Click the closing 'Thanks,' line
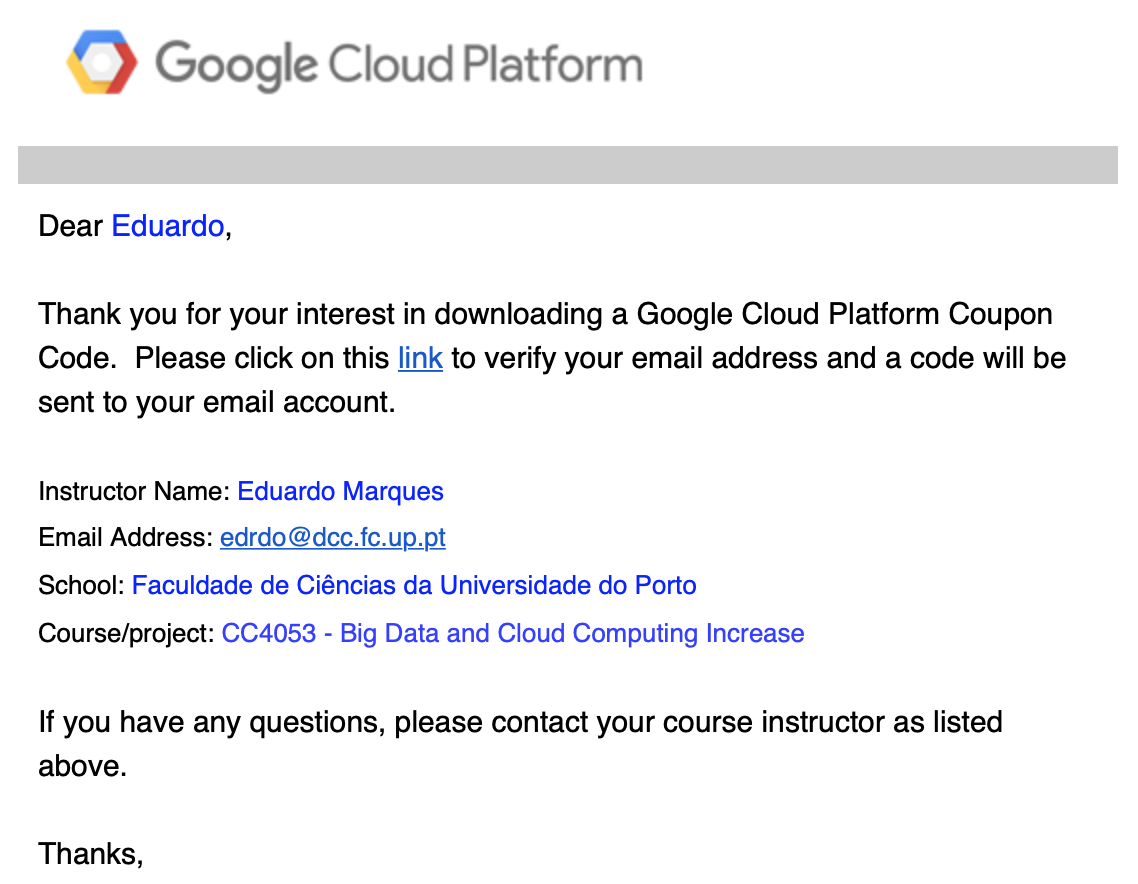This screenshot has width=1138, height=884. point(91,854)
